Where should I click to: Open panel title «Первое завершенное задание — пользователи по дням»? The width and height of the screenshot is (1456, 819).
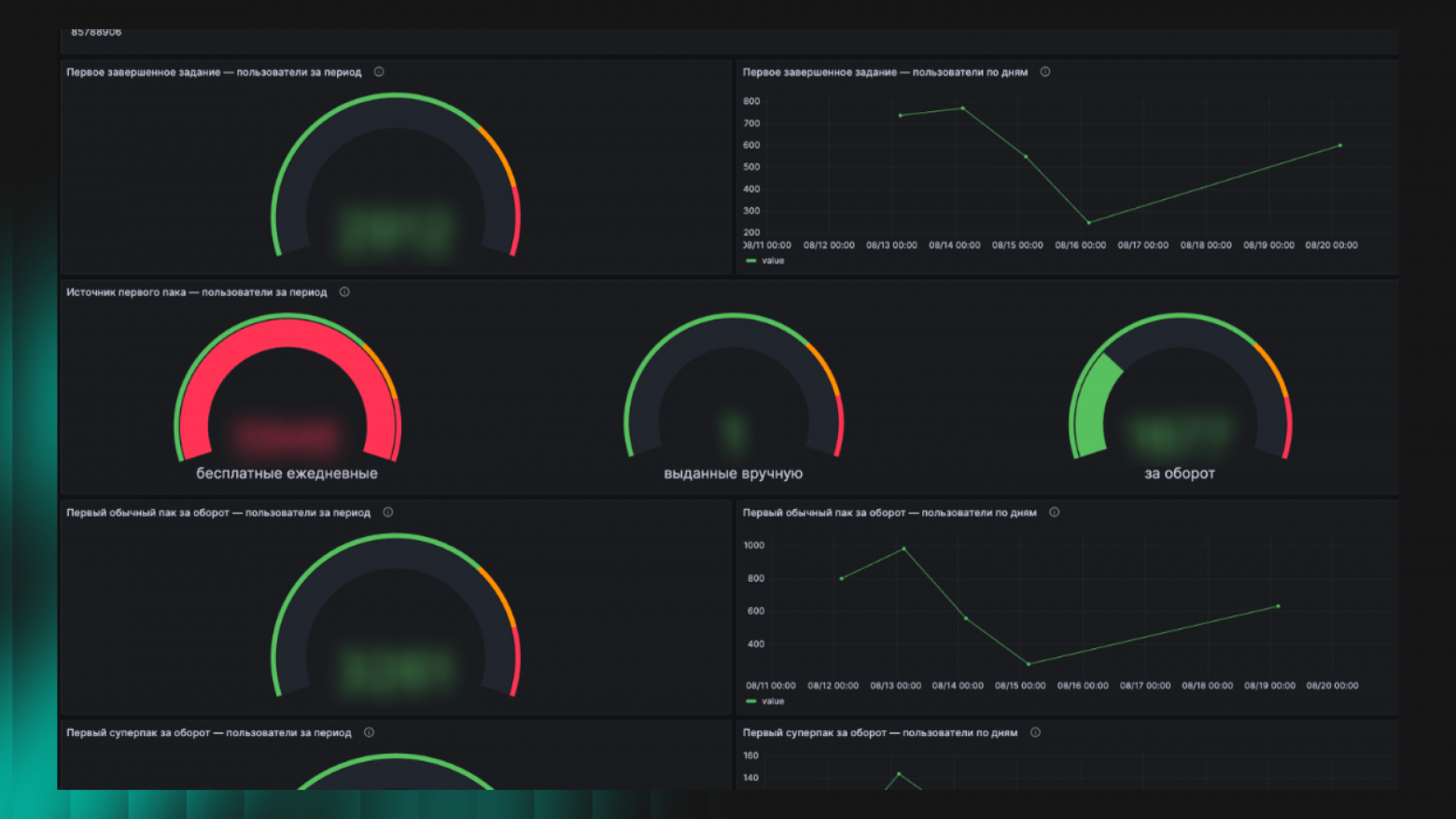click(885, 72)
